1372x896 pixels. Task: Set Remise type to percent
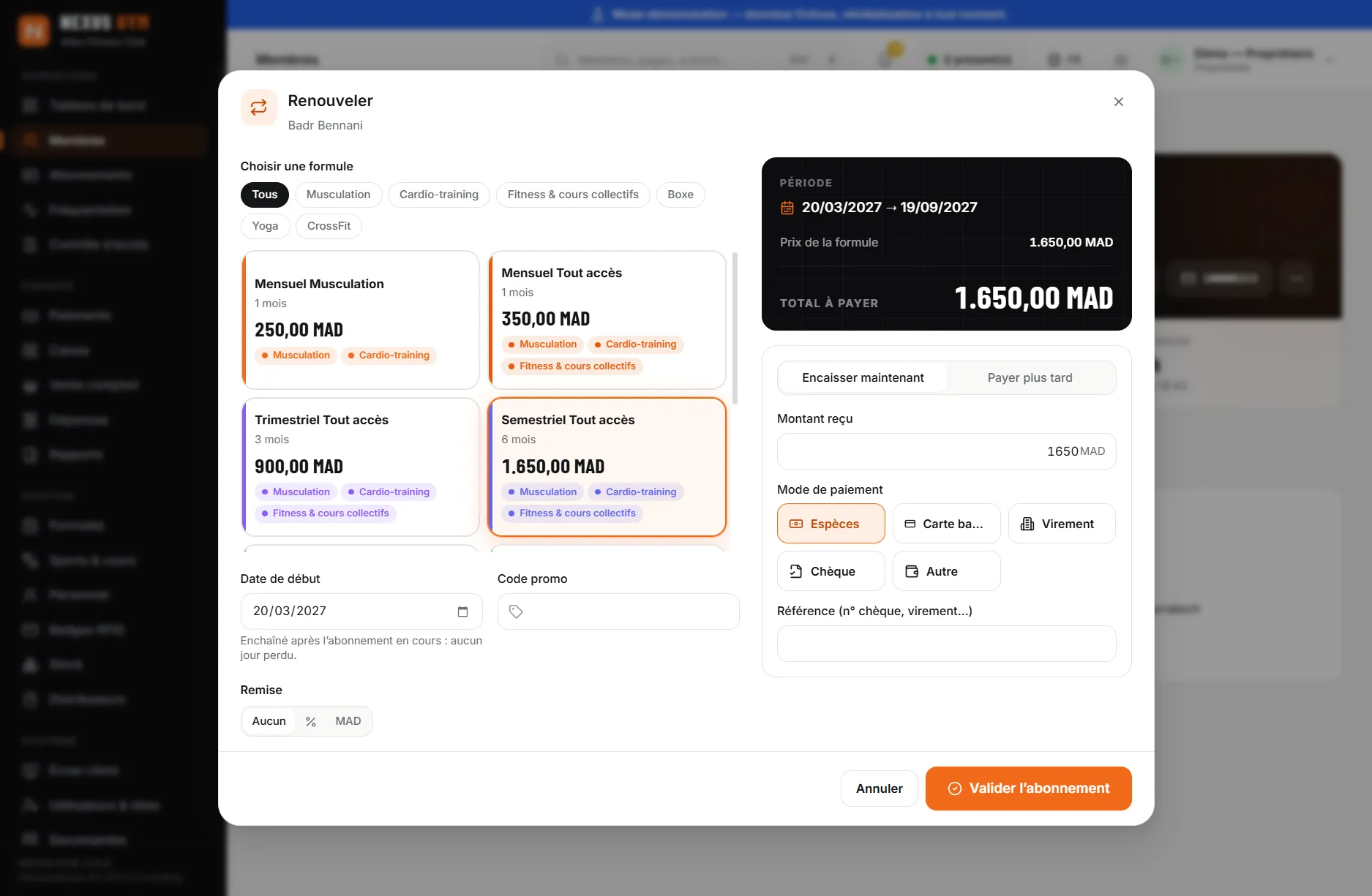[310, 721]
